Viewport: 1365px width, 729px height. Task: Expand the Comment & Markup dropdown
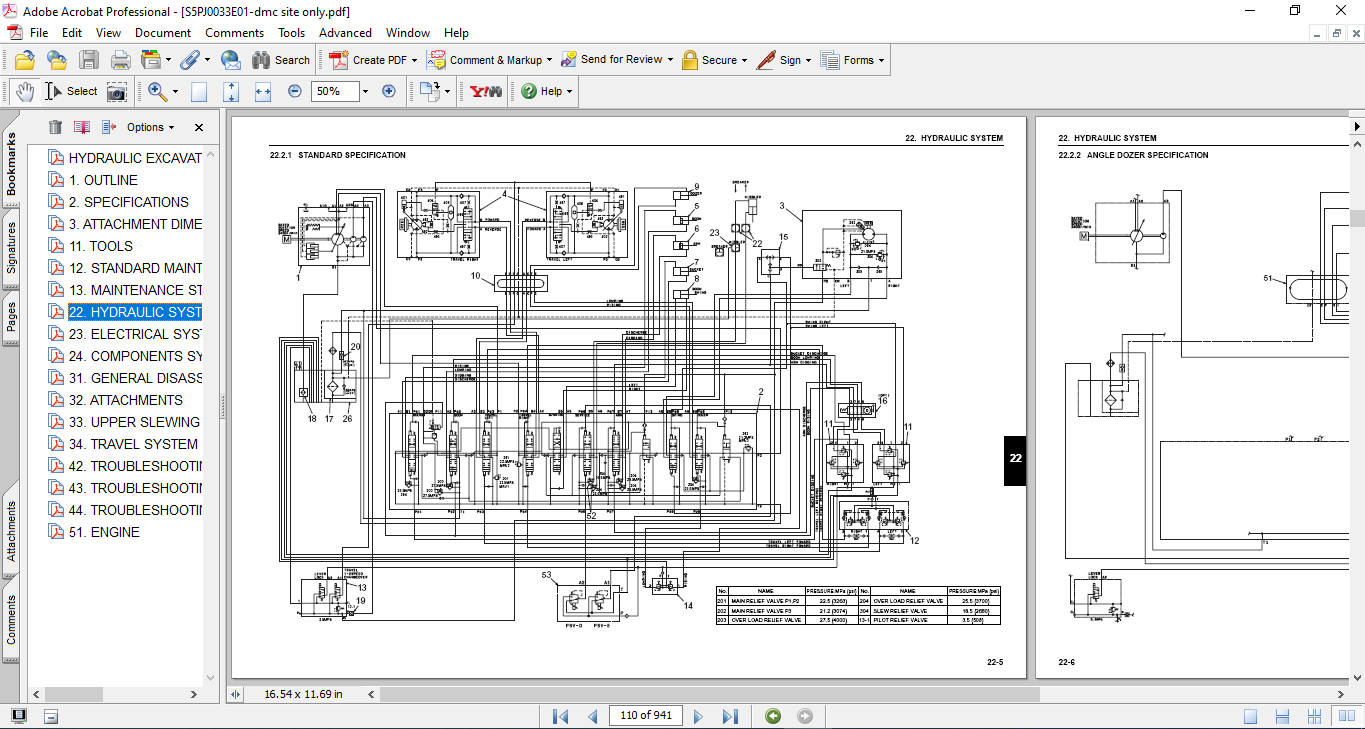pyautogui.click(x=549, y=60)
